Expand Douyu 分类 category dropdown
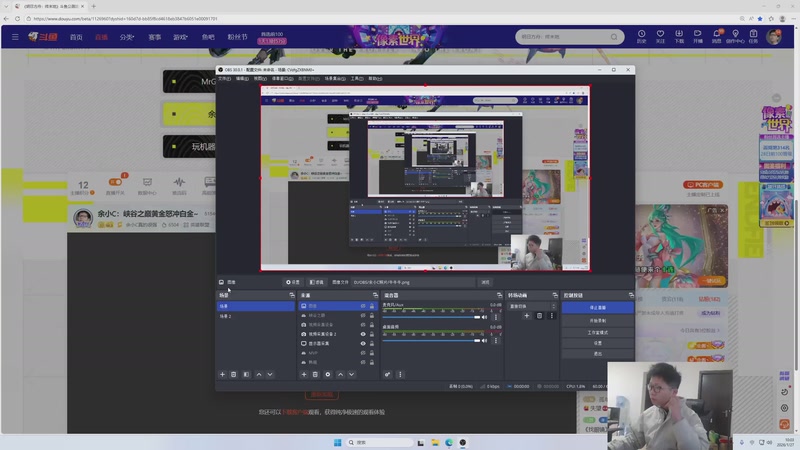This screenshot has width=800, height=450. (x=127, y=37)
